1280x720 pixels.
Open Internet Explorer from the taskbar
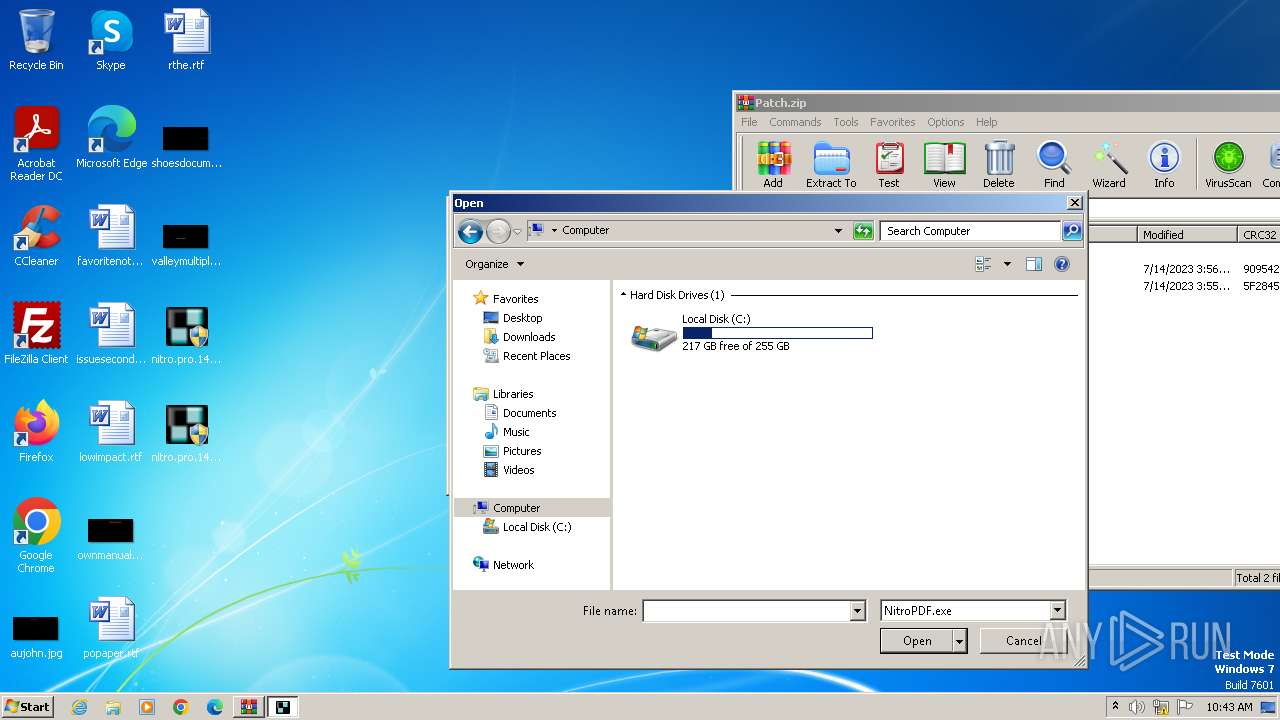(79, 707)
